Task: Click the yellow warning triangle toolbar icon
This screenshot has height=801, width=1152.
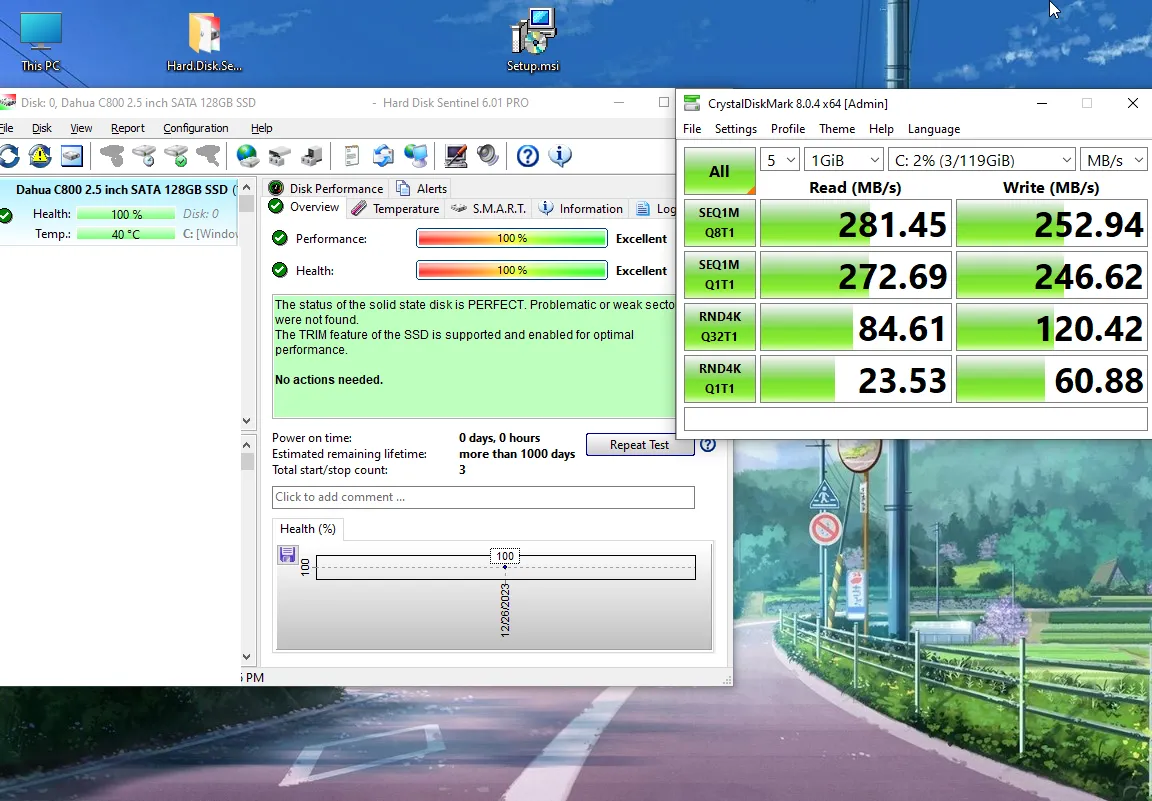Action: point(40,156)
